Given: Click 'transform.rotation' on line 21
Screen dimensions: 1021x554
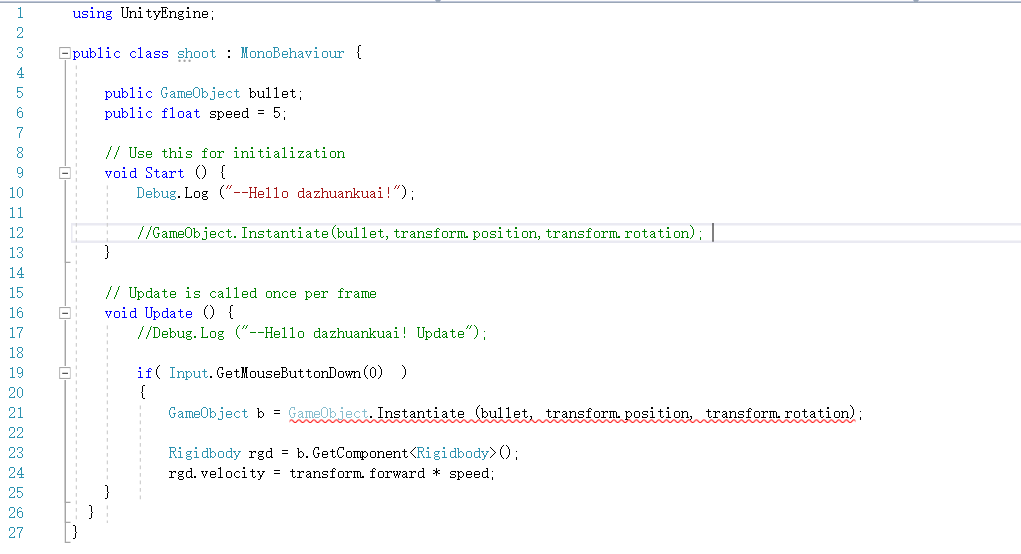Looking at the screenshot, I should click(777, 413).
